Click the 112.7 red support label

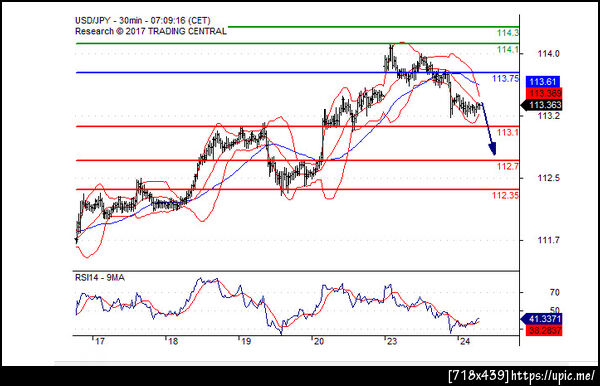point(508,166)
